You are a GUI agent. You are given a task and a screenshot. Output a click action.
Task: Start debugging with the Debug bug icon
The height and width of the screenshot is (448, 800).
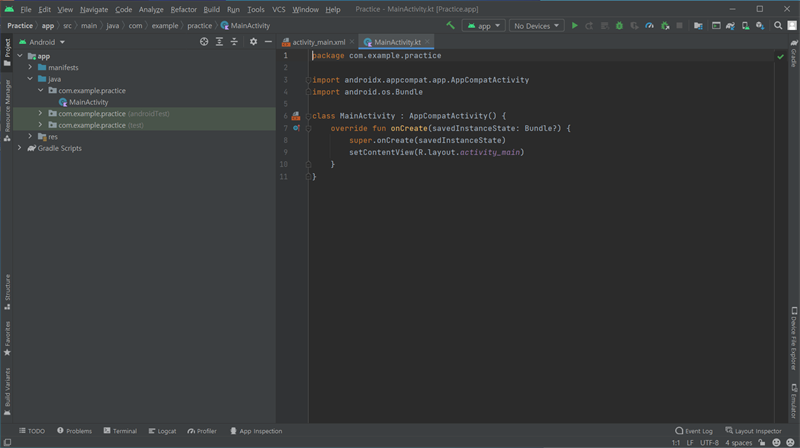click(619, 26)
